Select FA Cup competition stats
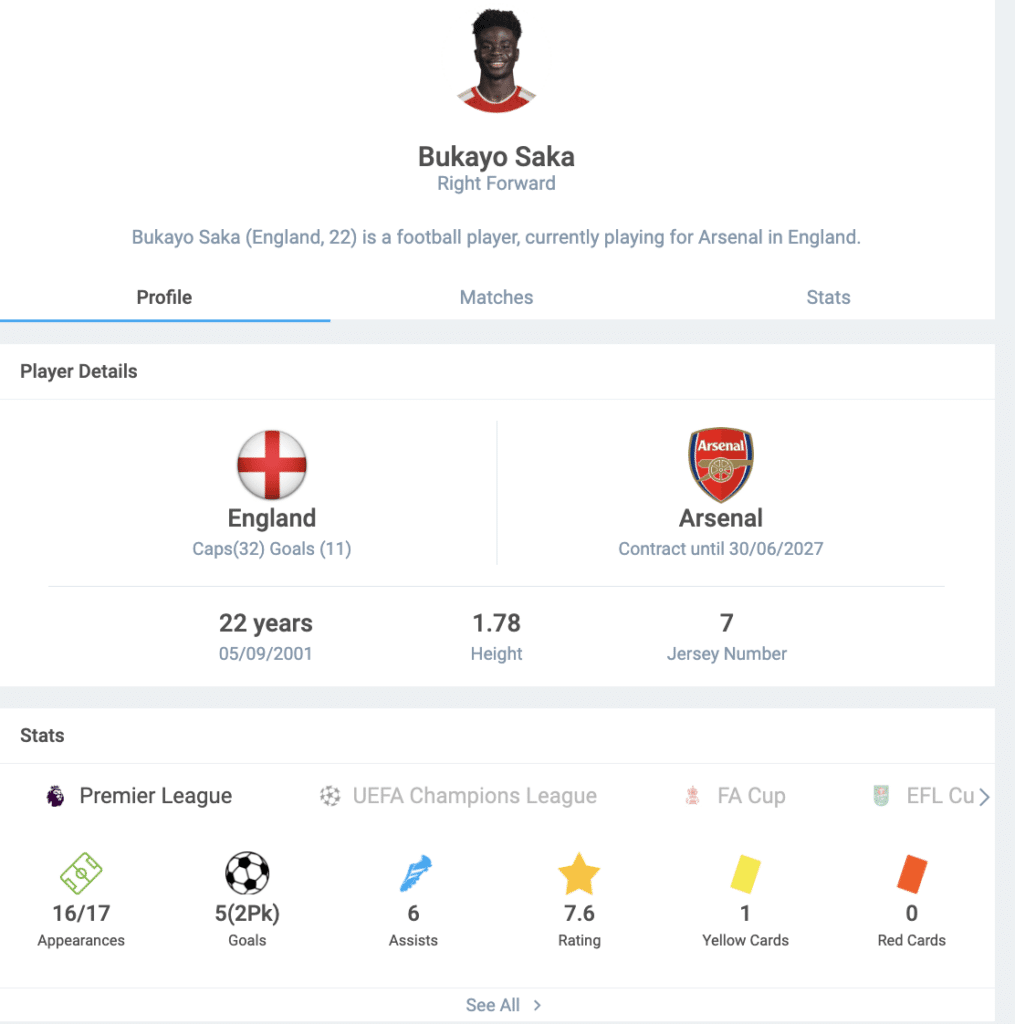 tap(751, 796)
